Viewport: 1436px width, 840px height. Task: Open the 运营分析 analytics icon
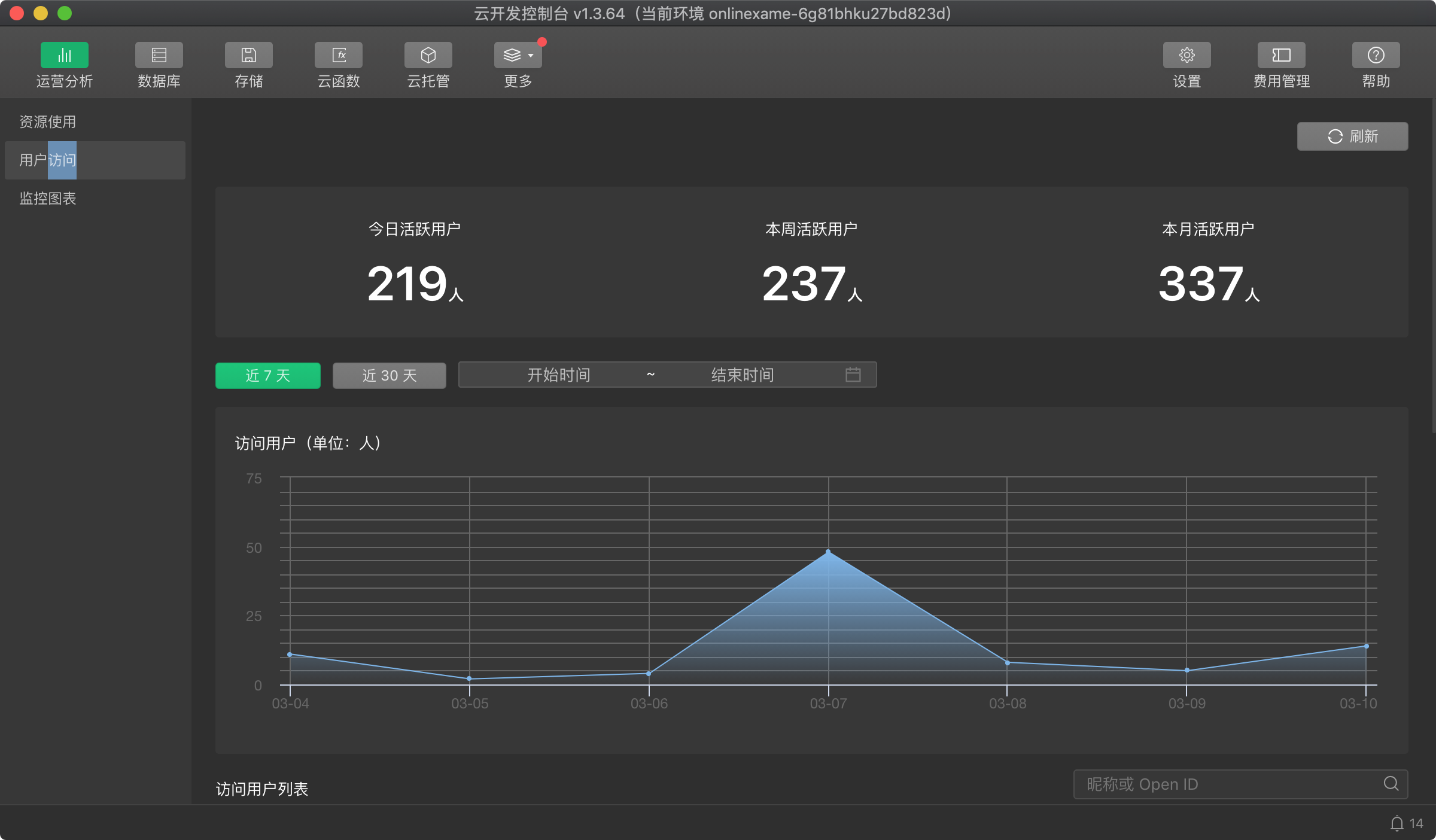(64, 56)
